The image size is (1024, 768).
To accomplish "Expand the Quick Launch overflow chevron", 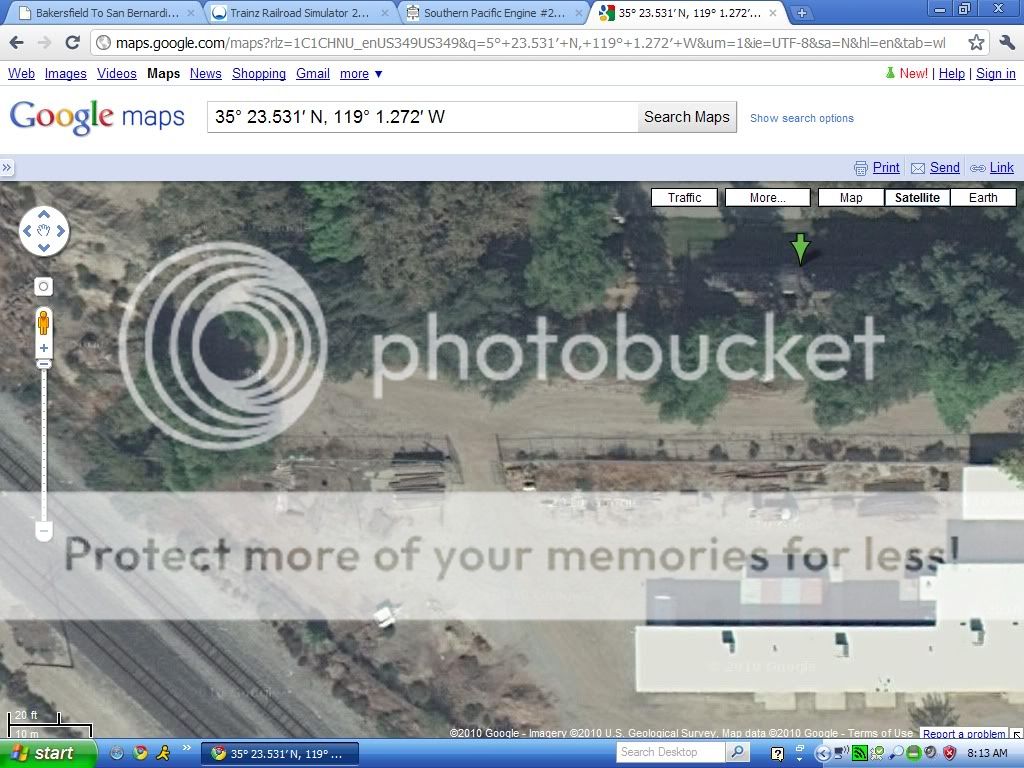I will [x=185, y=748].
